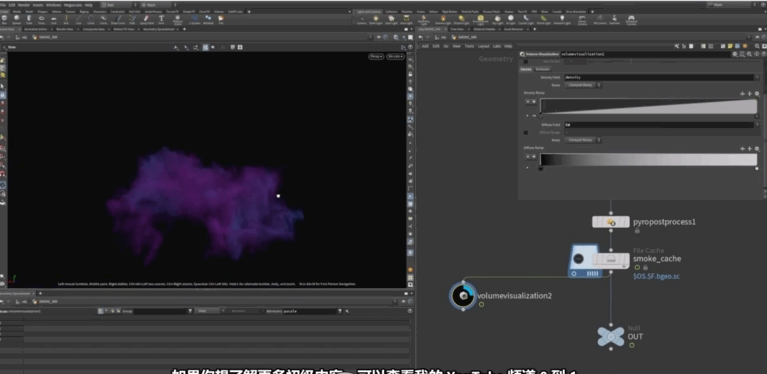
Task: Switch to the Render View tab
Action: (65, 29)
